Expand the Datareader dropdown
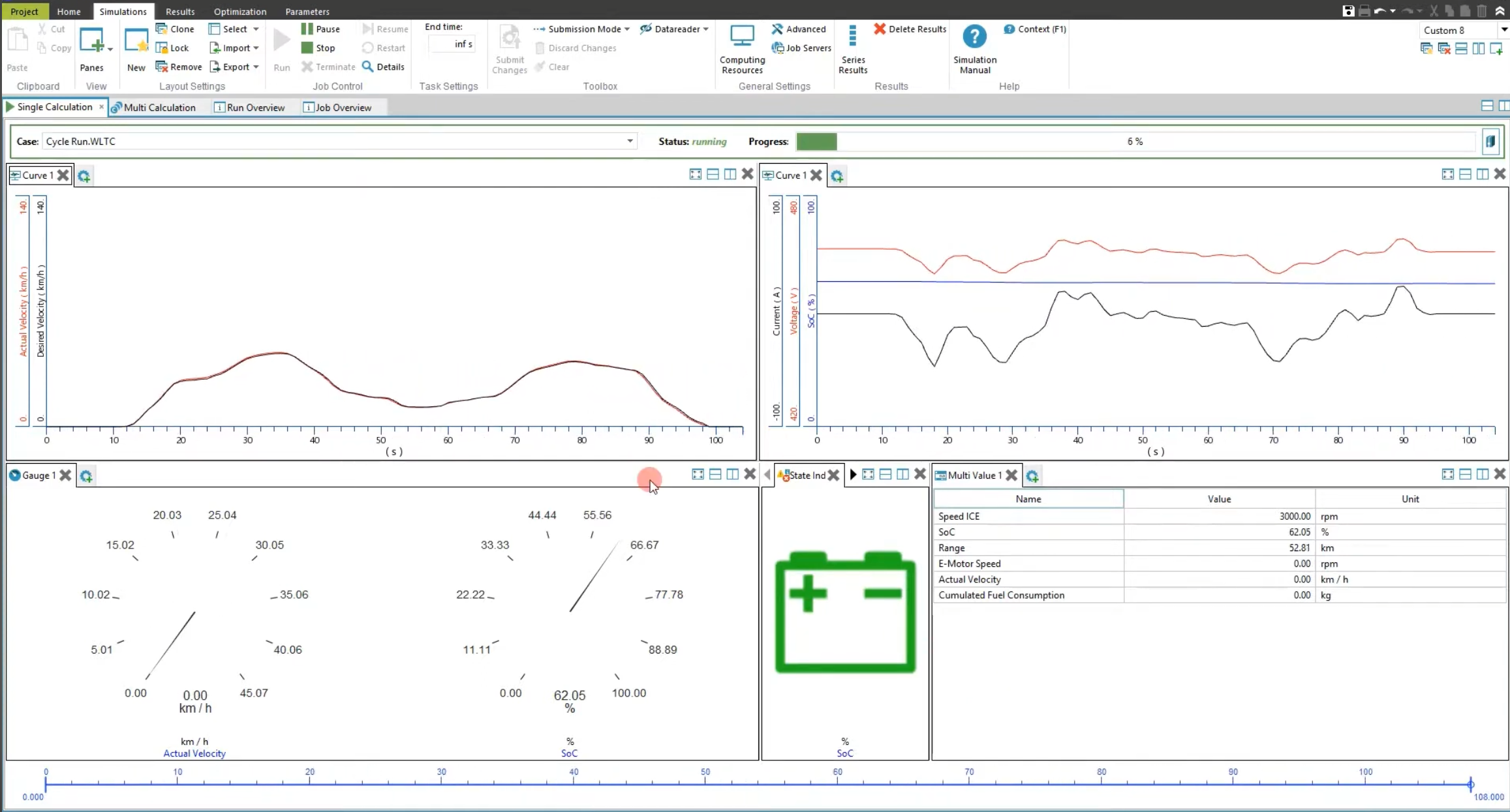Screen dimensions: 1510x812 pos(705,29)
